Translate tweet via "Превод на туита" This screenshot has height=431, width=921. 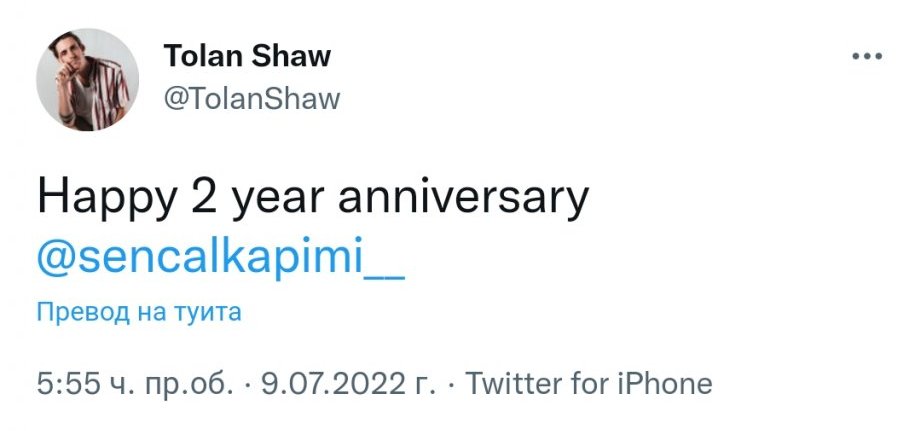(139, 312)
